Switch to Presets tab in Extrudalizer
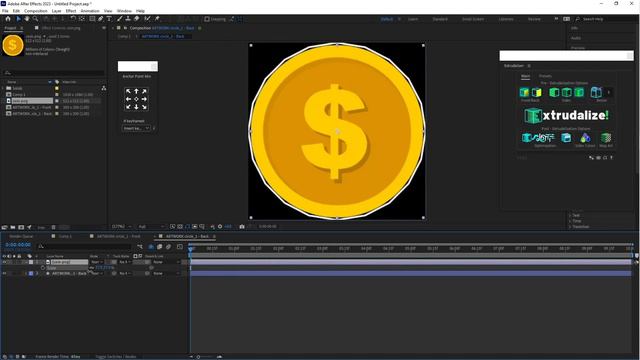Screen dimensions: 640x360 click(545, 76)
